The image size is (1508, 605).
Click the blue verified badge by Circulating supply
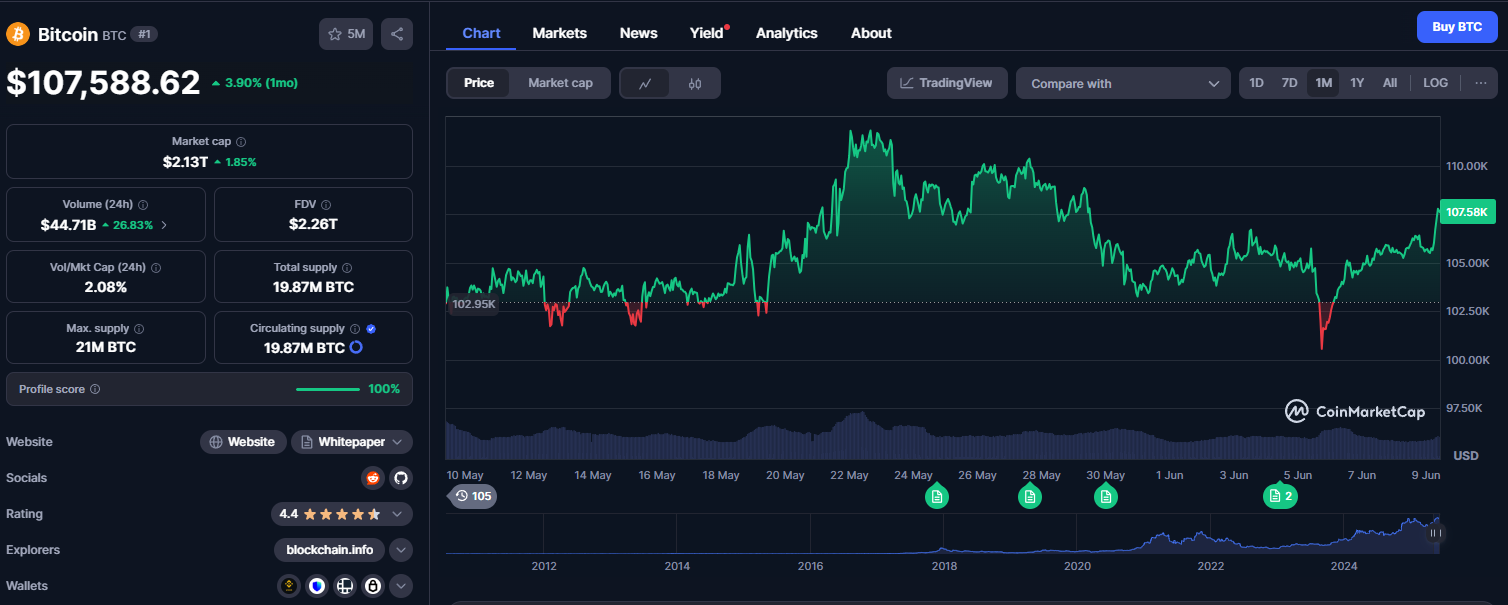coord(371,328)
